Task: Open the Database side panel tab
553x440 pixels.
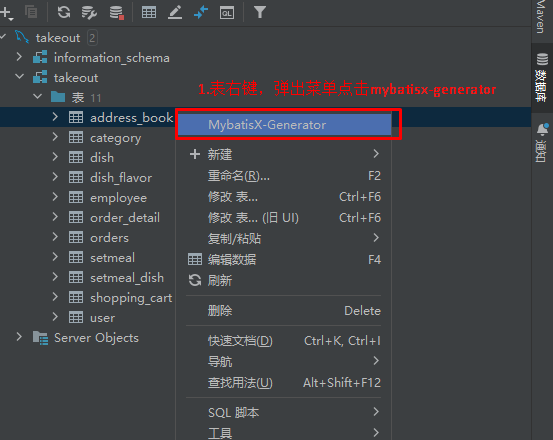Action: tap(542, 78)
